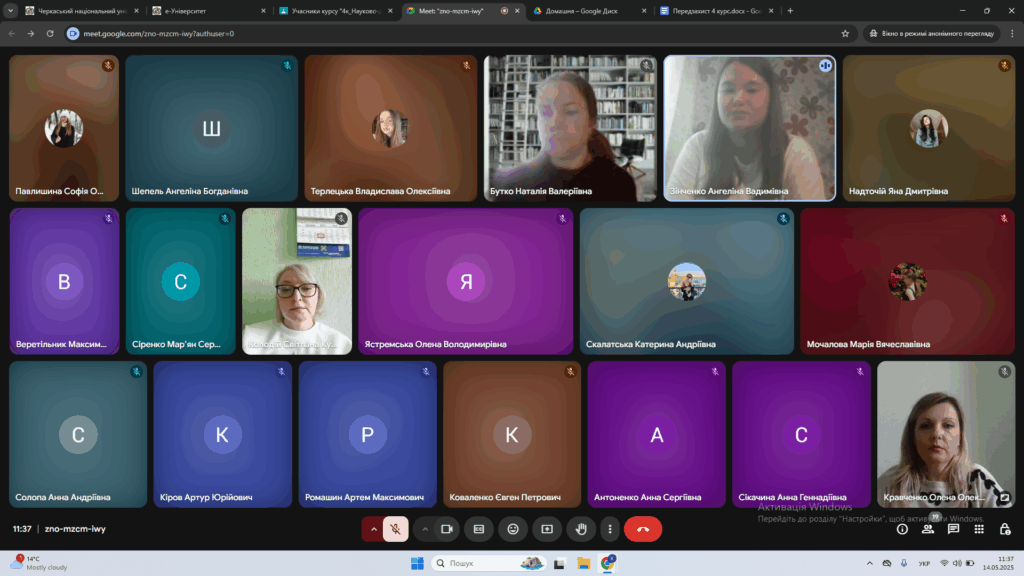Turn on closed captions

click(479, 529)
